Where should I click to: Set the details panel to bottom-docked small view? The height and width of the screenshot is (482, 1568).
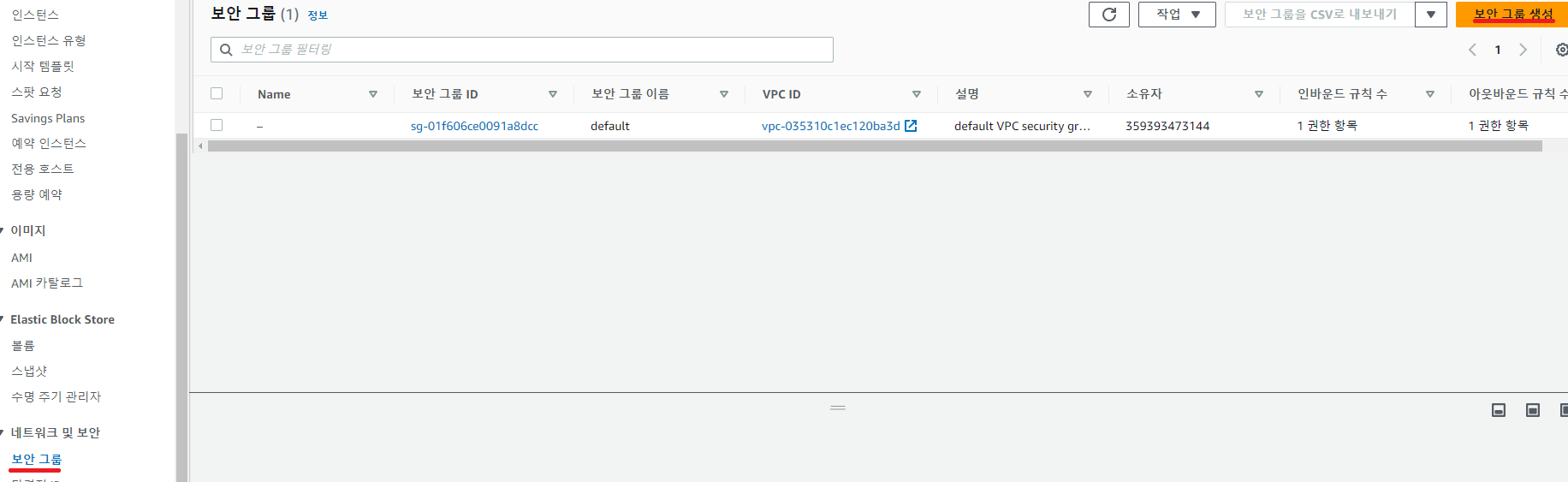(x=1499, y=410)
